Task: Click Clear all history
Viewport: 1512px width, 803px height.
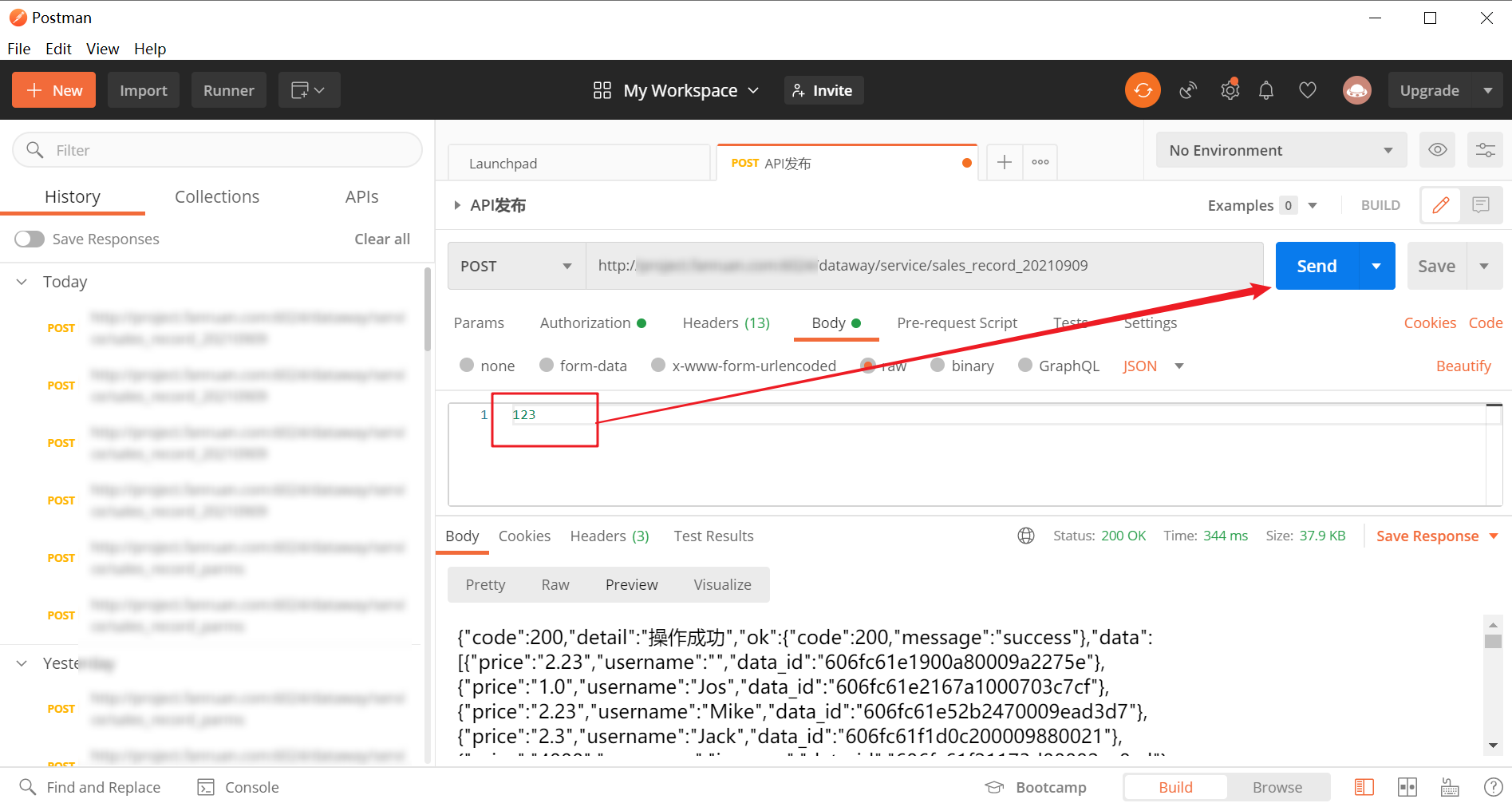Action: pyautogui.click(x=382, y=239)
